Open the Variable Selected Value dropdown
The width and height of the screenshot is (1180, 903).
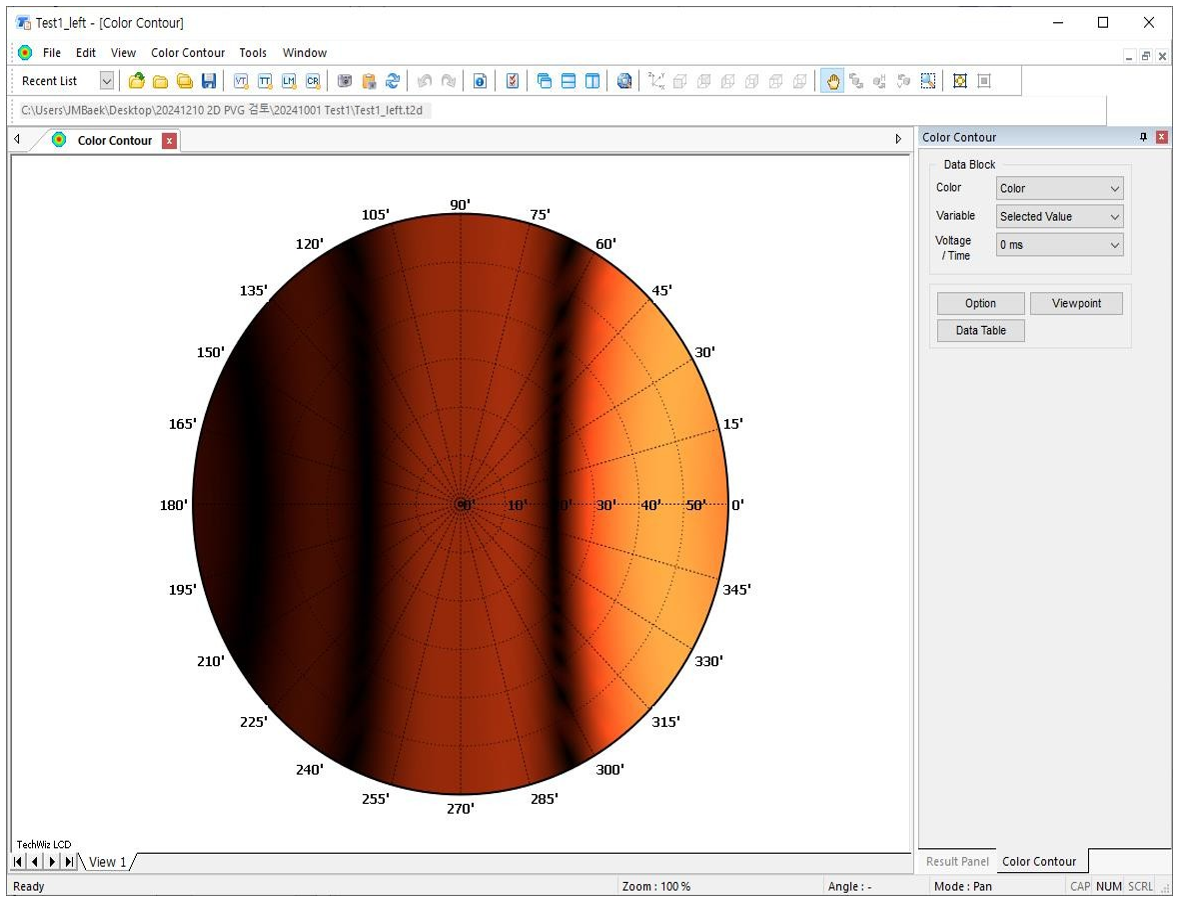point(1059,216)
